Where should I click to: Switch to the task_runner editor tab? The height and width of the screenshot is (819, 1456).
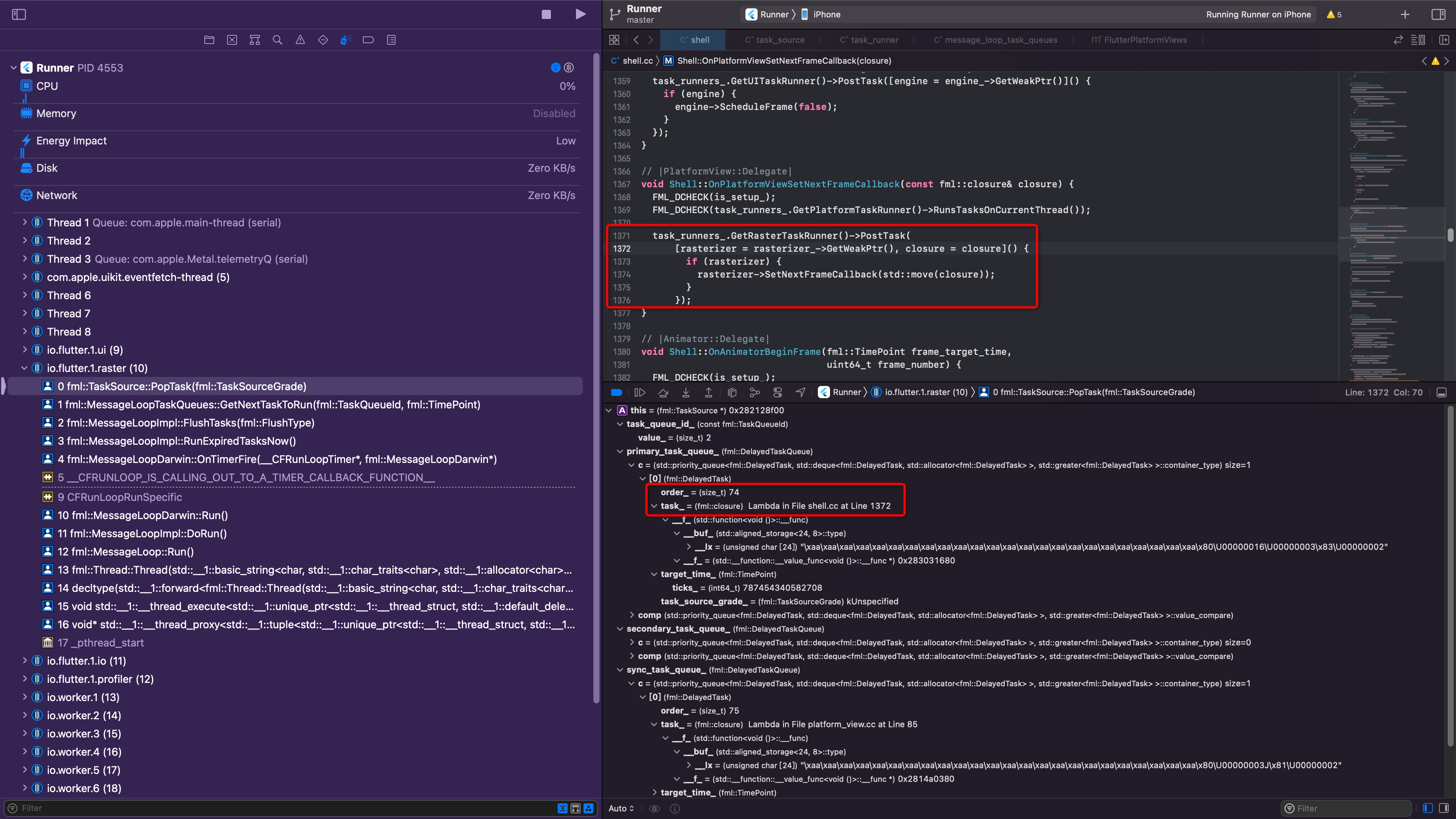point(869,39)
